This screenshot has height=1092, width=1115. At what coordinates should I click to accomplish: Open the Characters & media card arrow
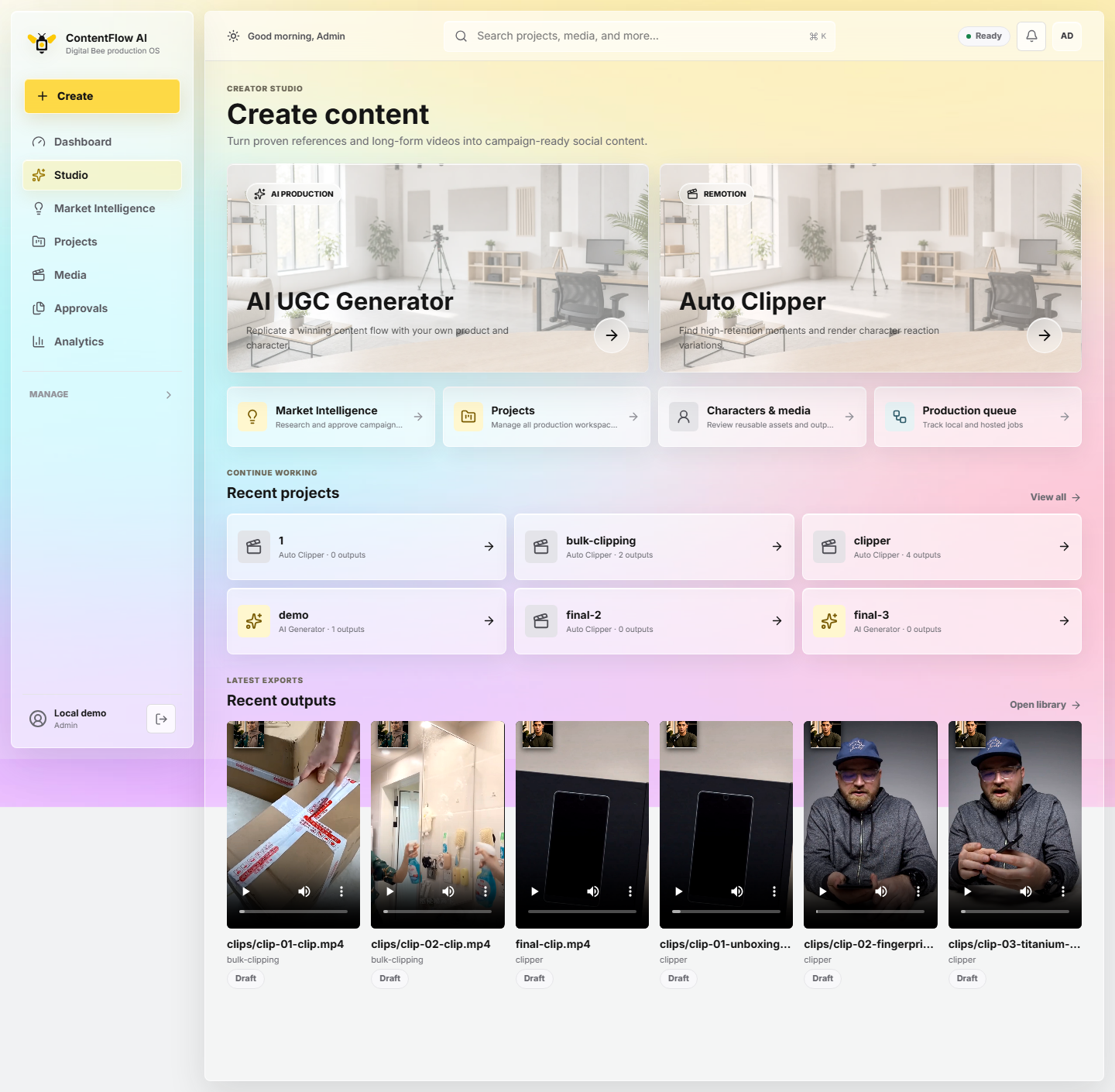pos(849,417)
